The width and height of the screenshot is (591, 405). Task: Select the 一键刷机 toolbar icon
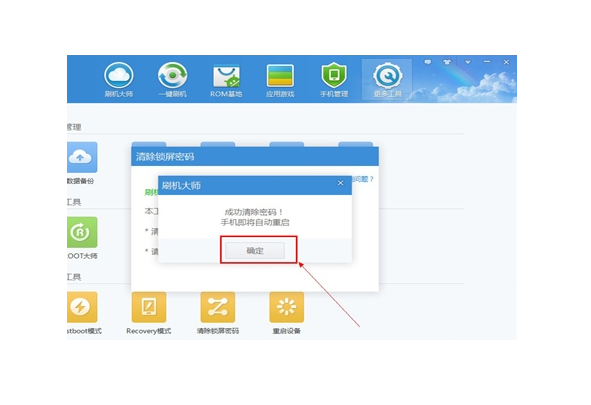pyautogui.click(x=173, y=80)
